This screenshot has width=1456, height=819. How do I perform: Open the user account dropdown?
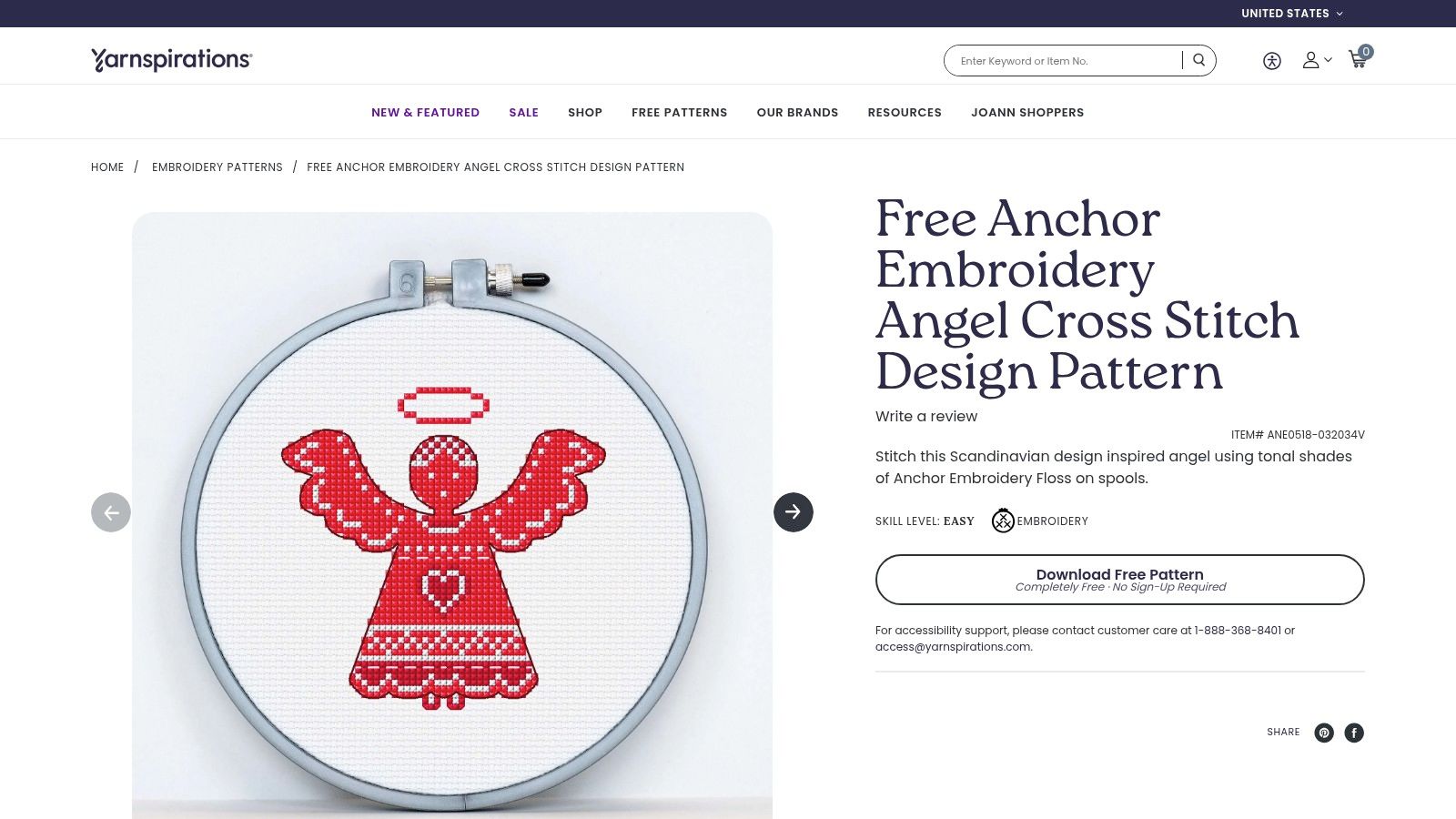tap(1317, 60)
